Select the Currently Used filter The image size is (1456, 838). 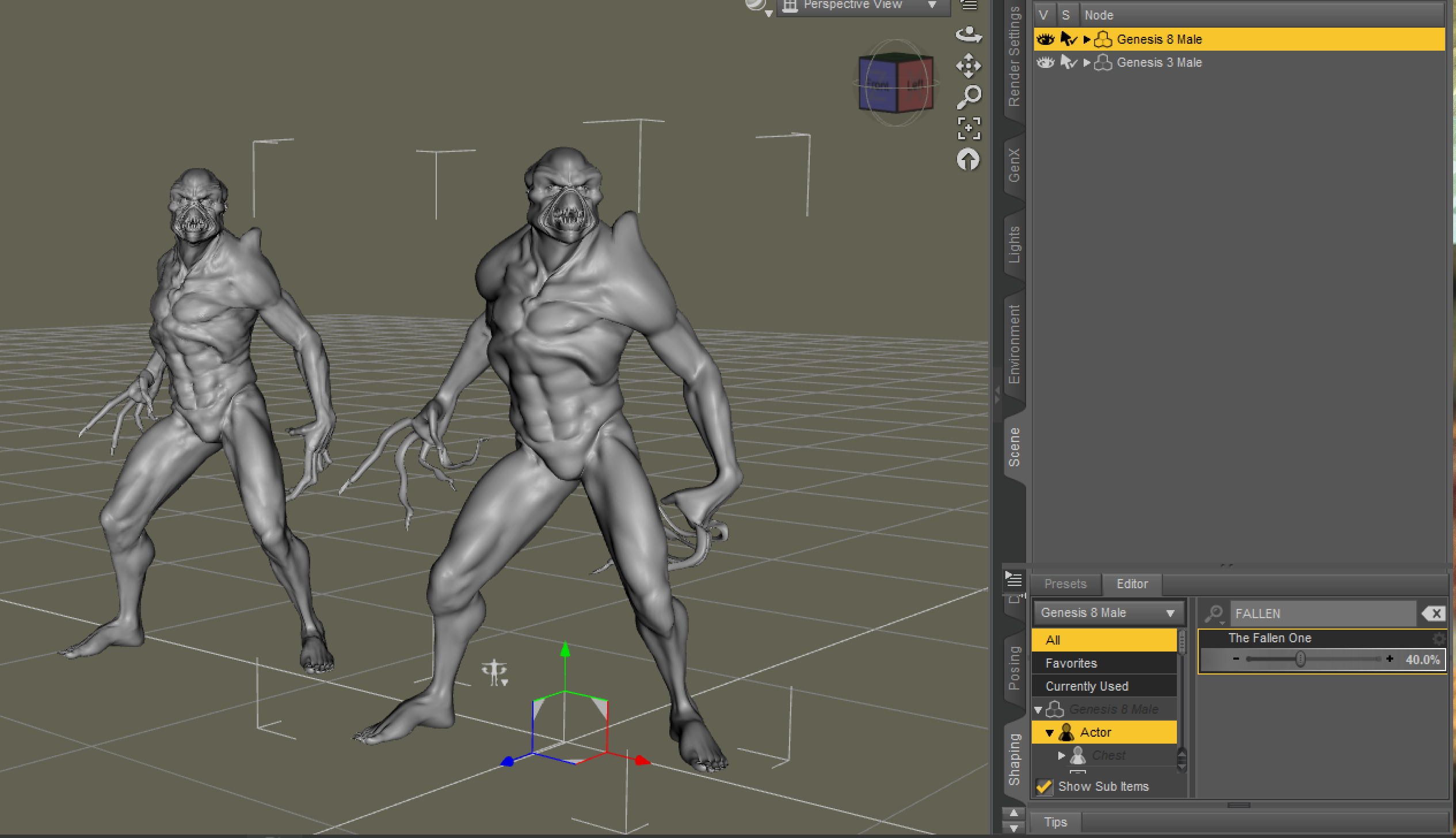[1087, 686]
